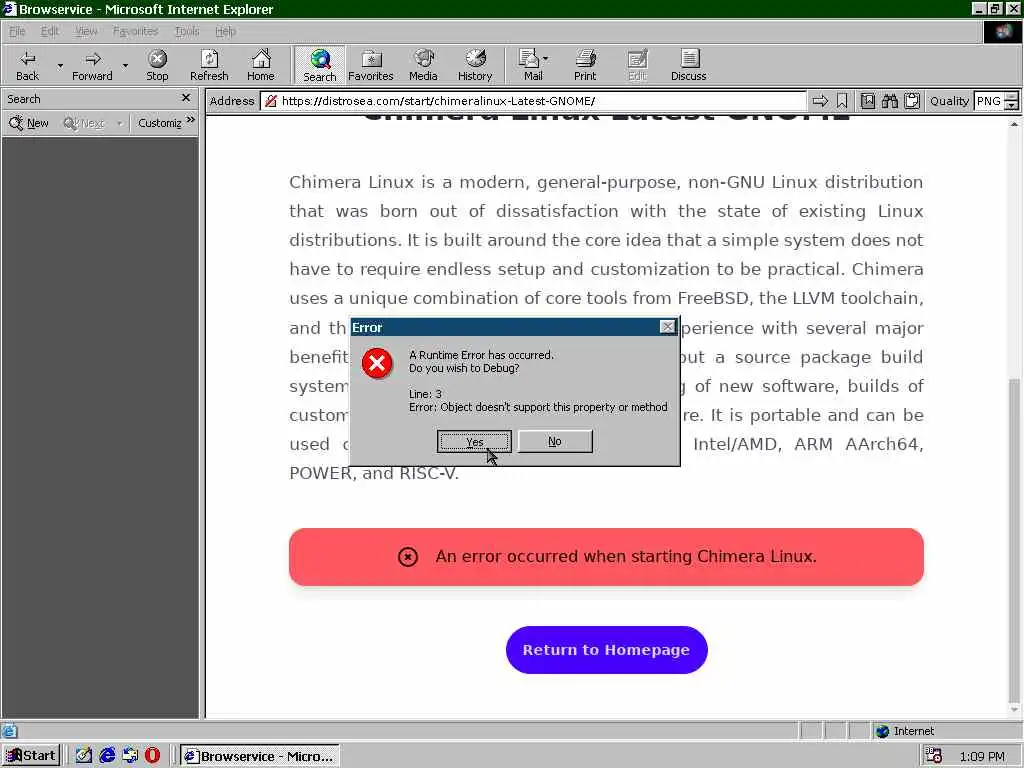Open the File menu
The image size is (1024, 768).
tap(17, 31)
